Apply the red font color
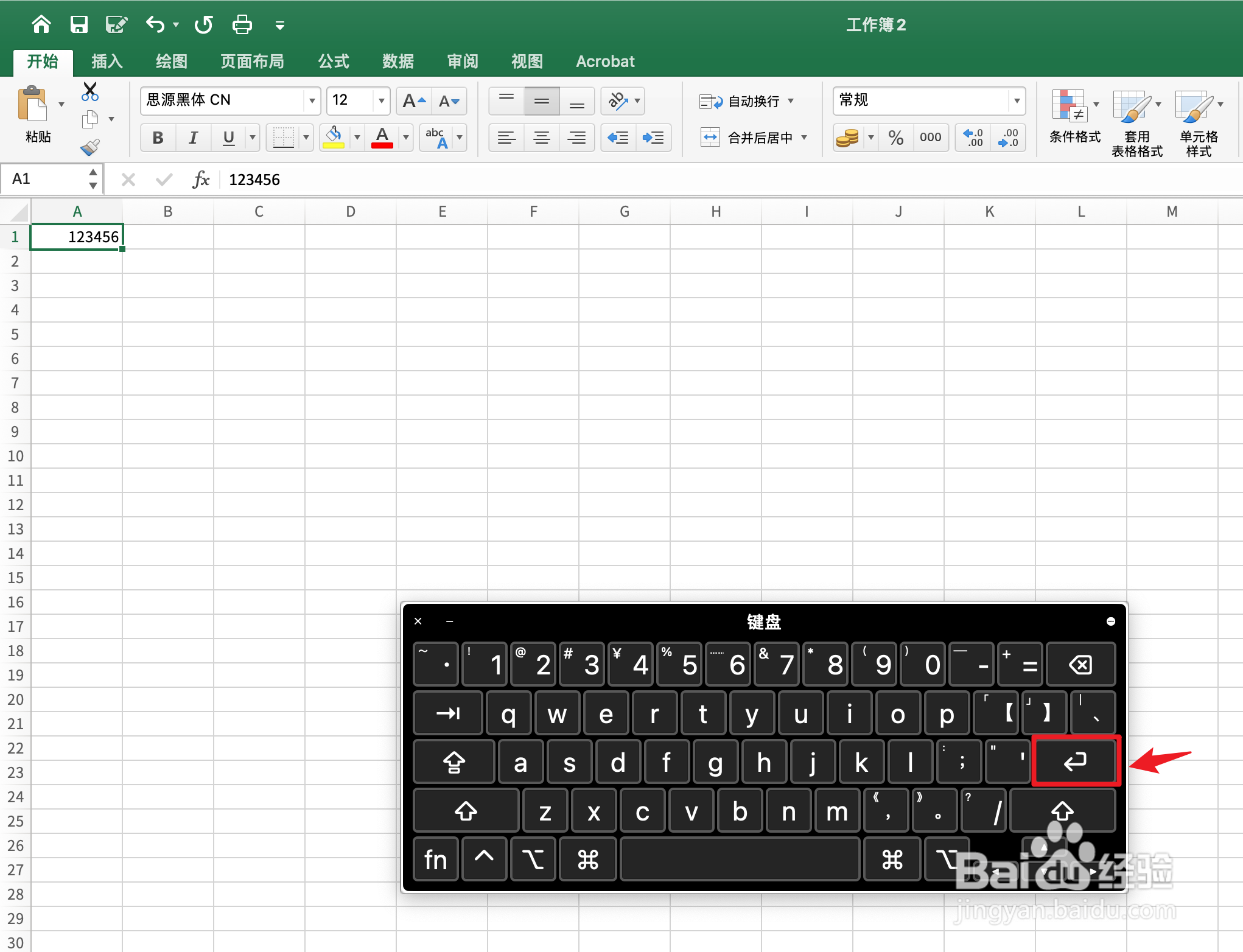The width and height of the screenshot is (1243, 952). click(382, 138)
